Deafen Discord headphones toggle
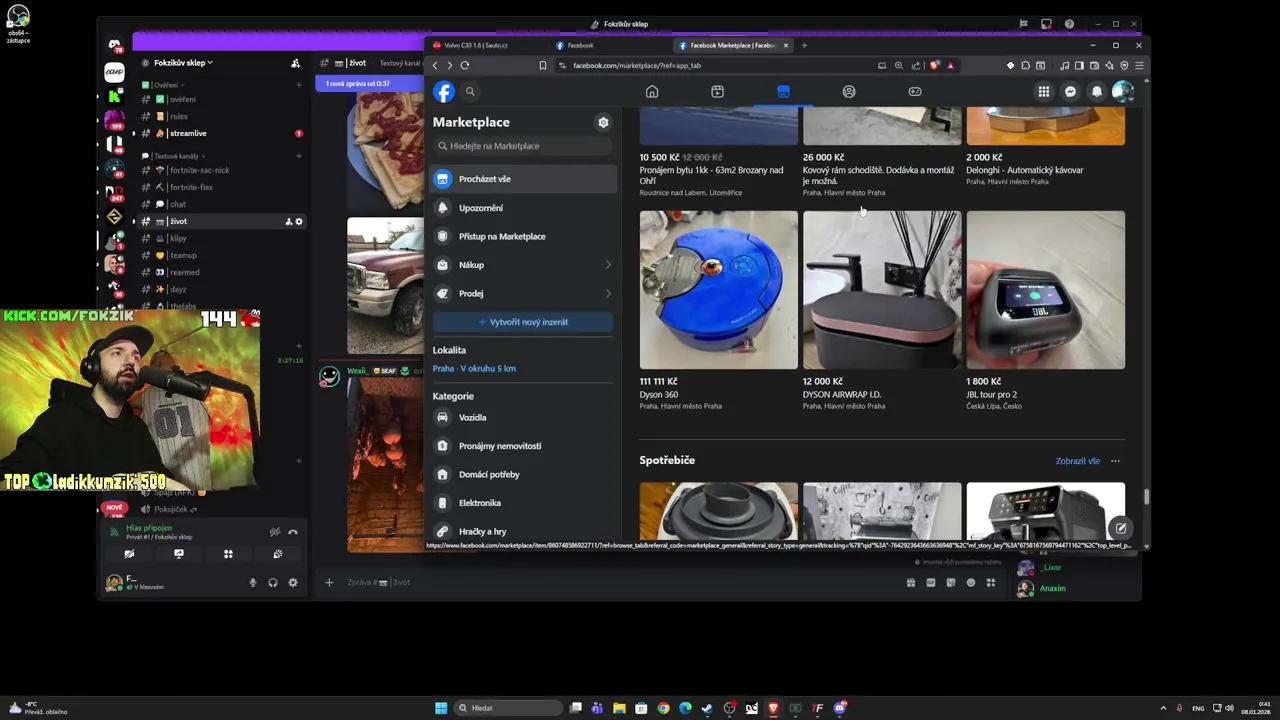The height and width of the screenshot is (720, 1280). click(x=273, y=582)
